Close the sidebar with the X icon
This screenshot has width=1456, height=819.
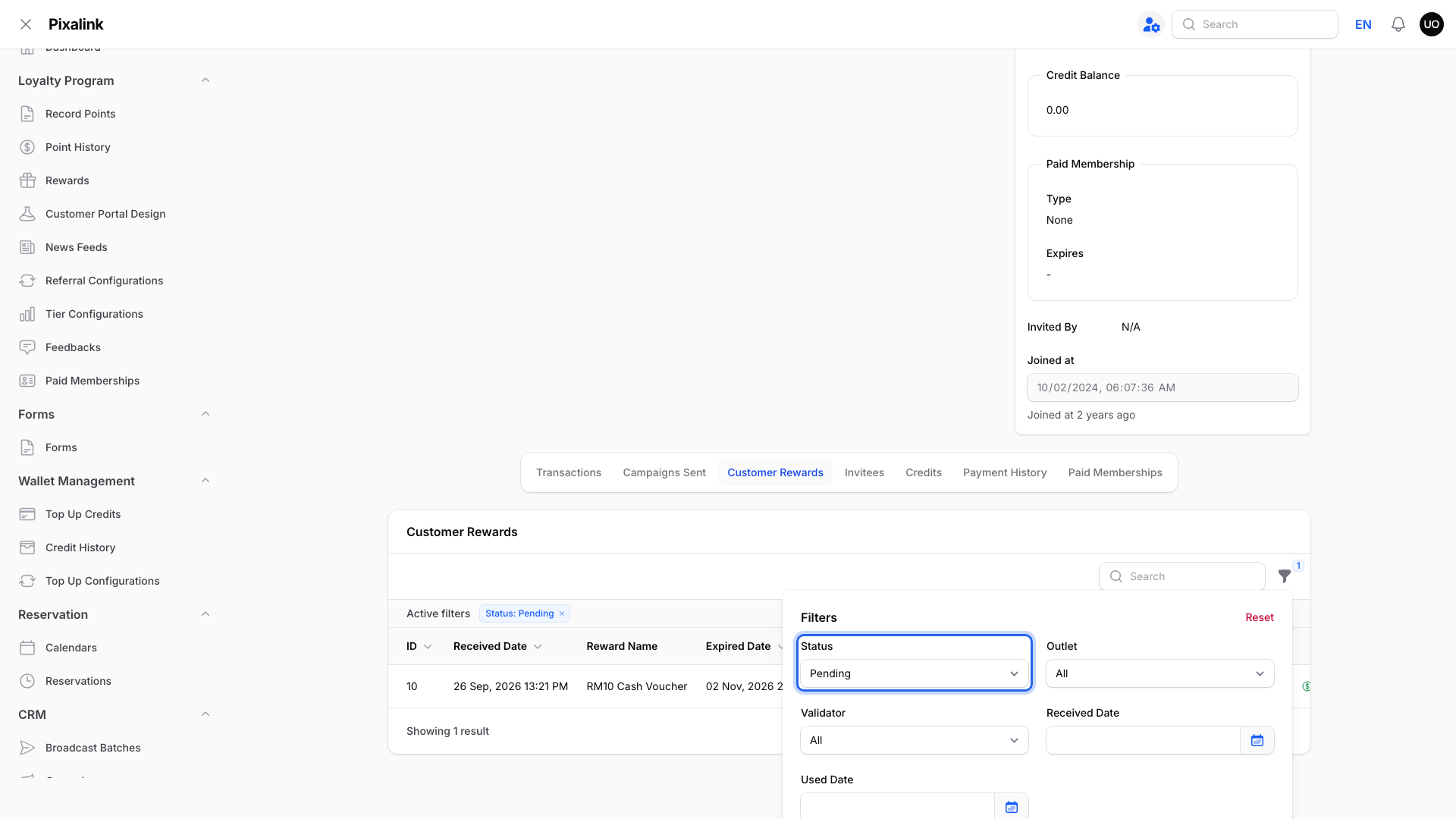[26, 24]
